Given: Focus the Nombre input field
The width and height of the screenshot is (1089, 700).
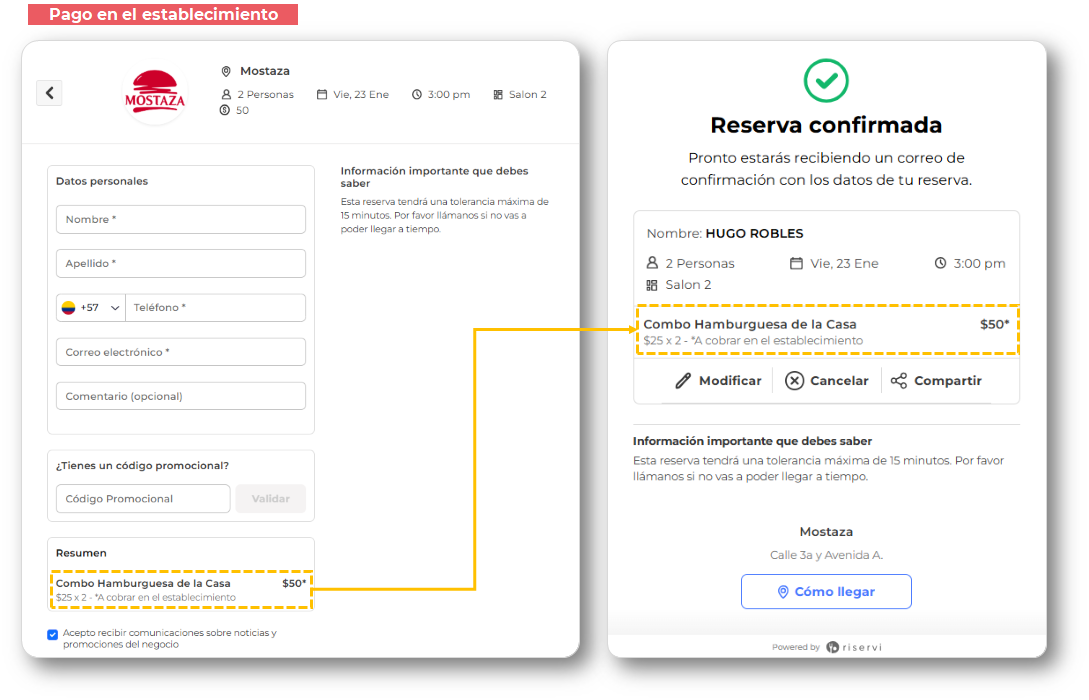Looking at the screenshot, I should [x=181, y=220].
